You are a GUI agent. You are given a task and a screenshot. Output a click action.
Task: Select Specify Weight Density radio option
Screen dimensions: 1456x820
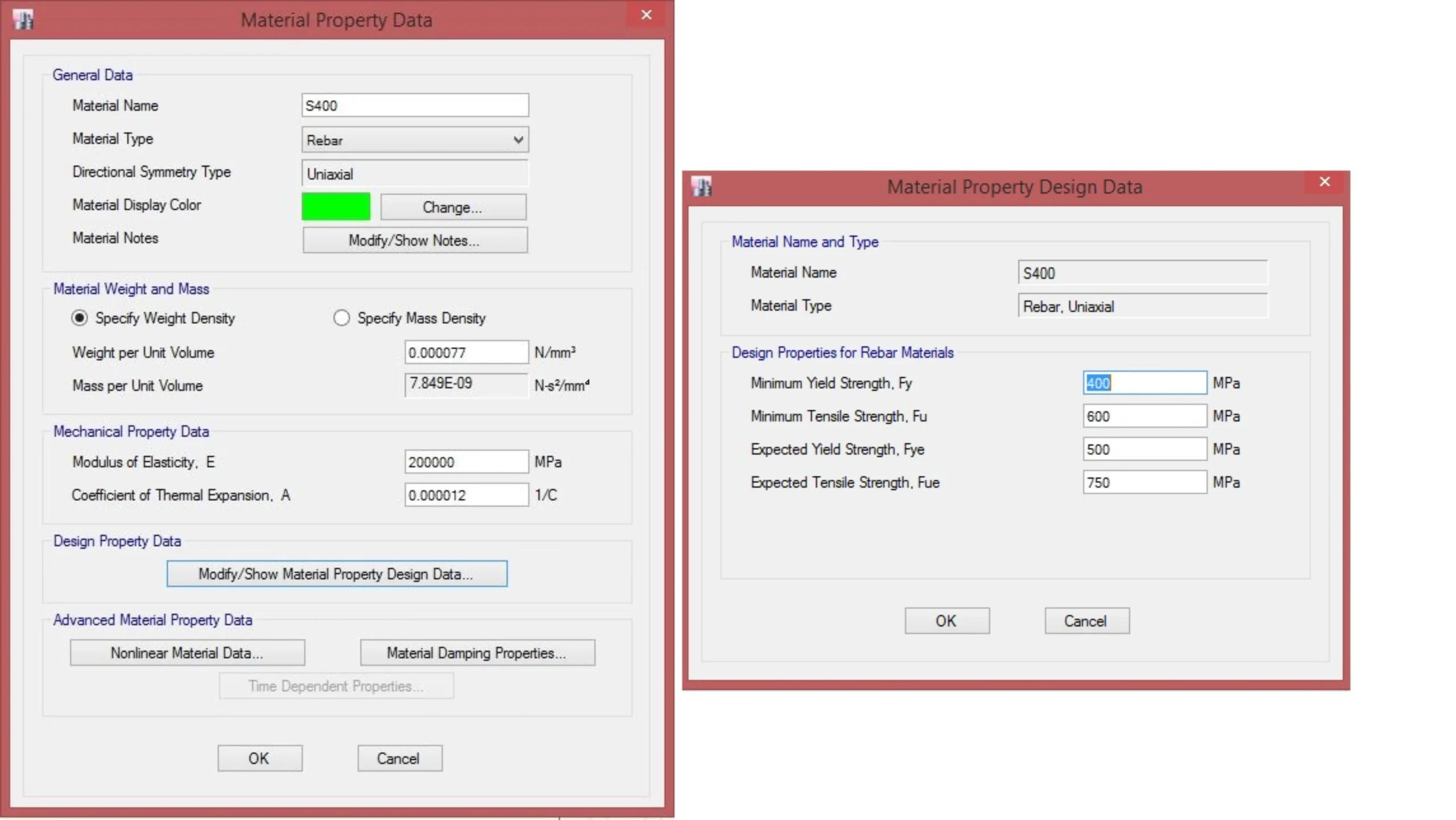(x=80, y=318)
